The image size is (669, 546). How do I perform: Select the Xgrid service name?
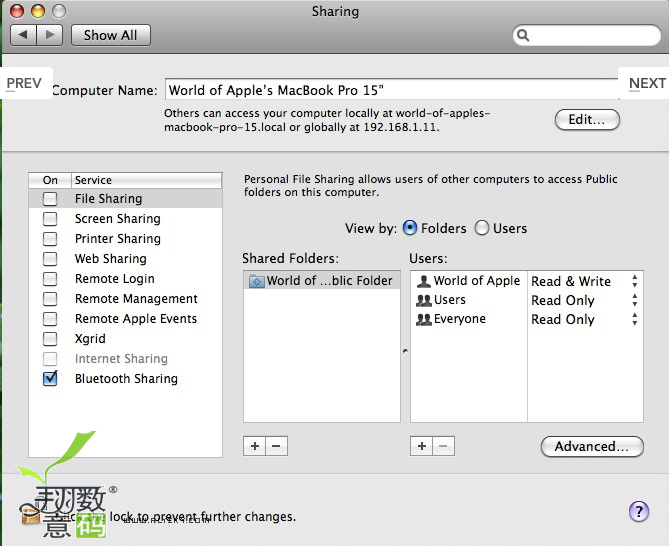90,339
